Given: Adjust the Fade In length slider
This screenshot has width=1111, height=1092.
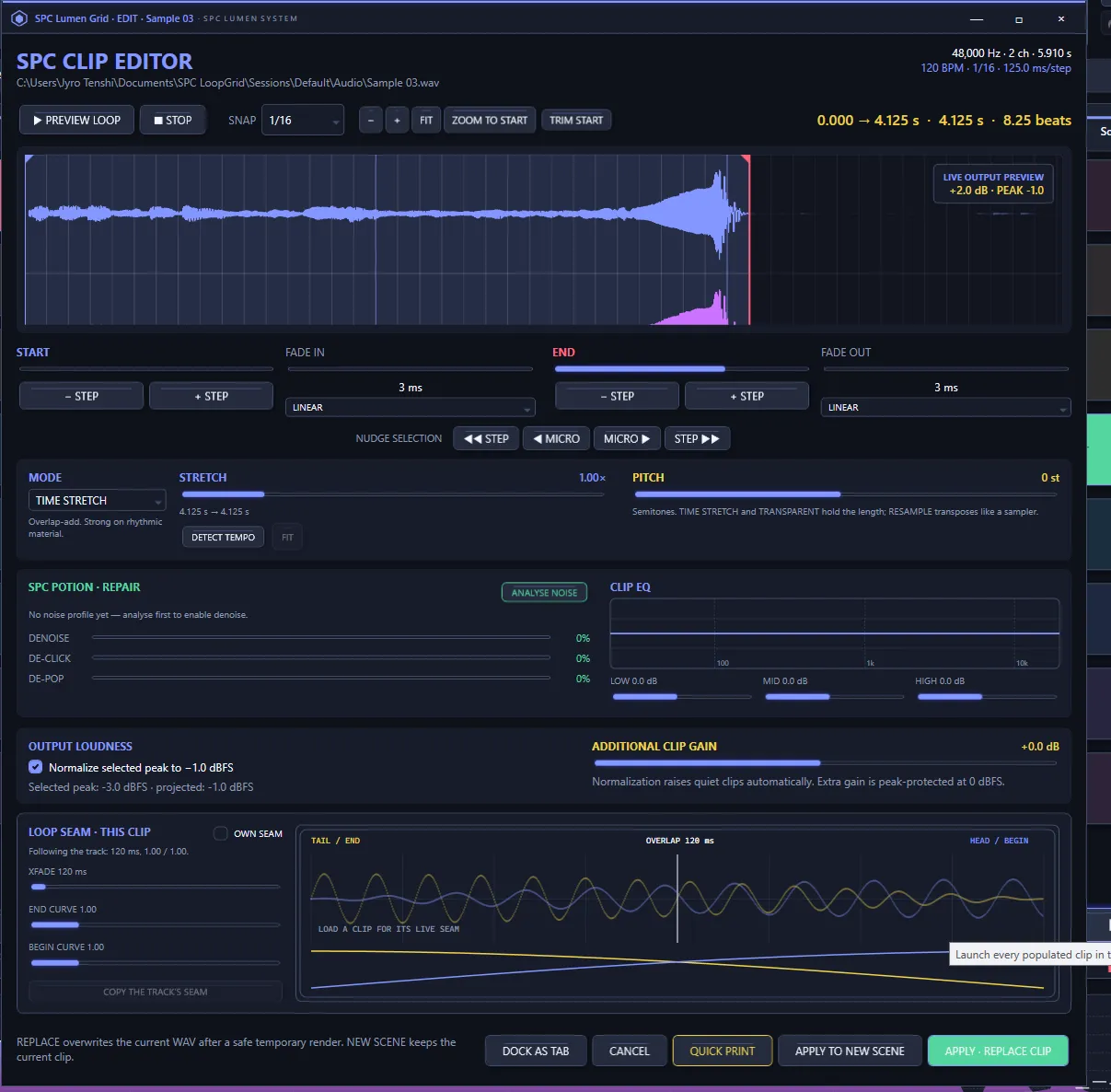Looking at the screenshot, I should (x=410, y=369).
